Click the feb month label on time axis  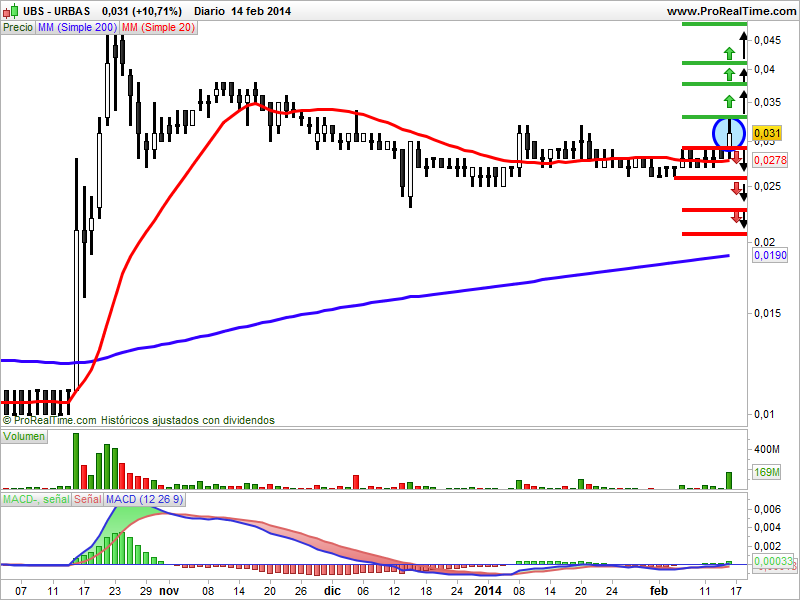point(659,591)
